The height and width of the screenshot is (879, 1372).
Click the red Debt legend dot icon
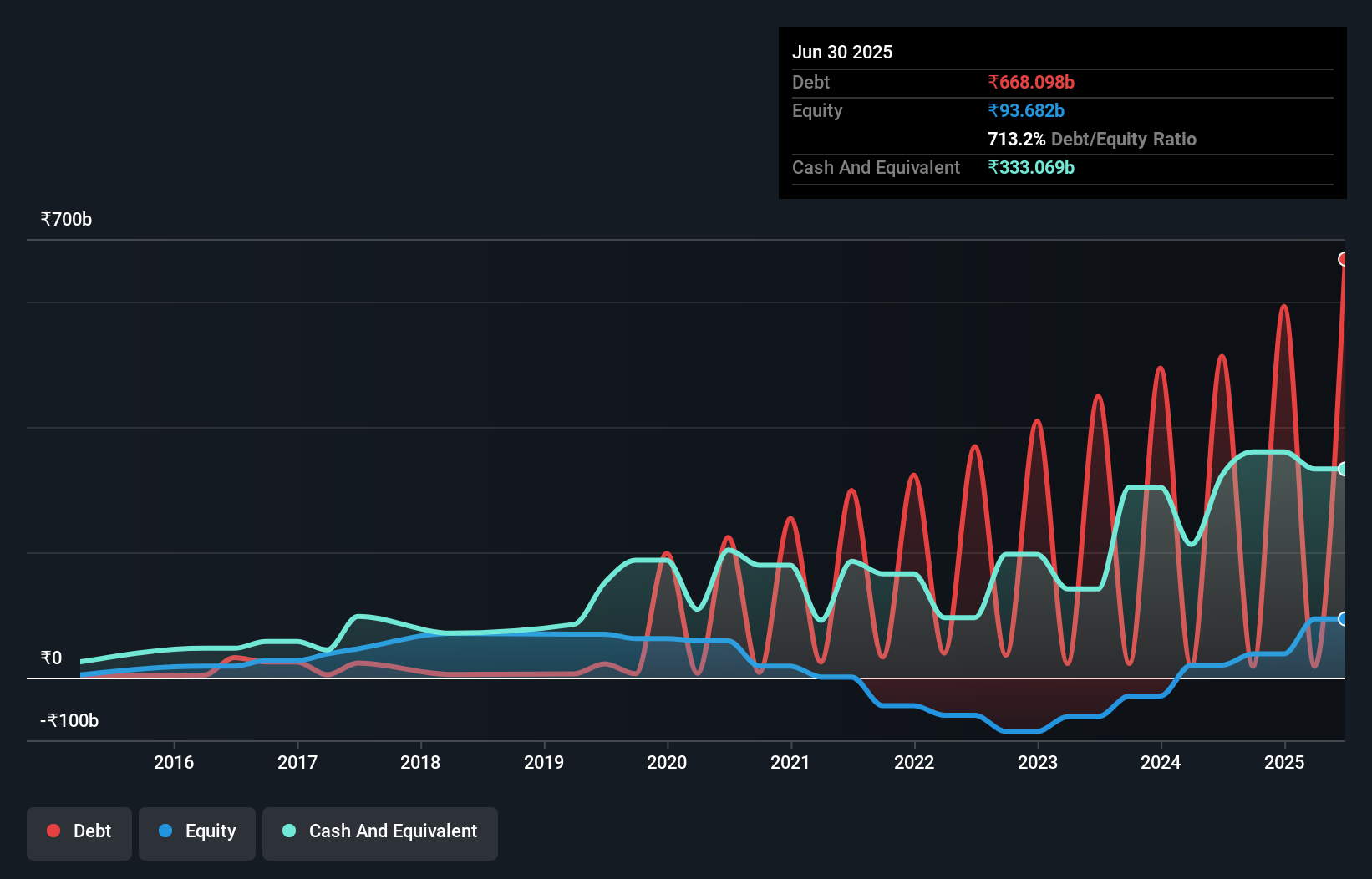(53, 831)
